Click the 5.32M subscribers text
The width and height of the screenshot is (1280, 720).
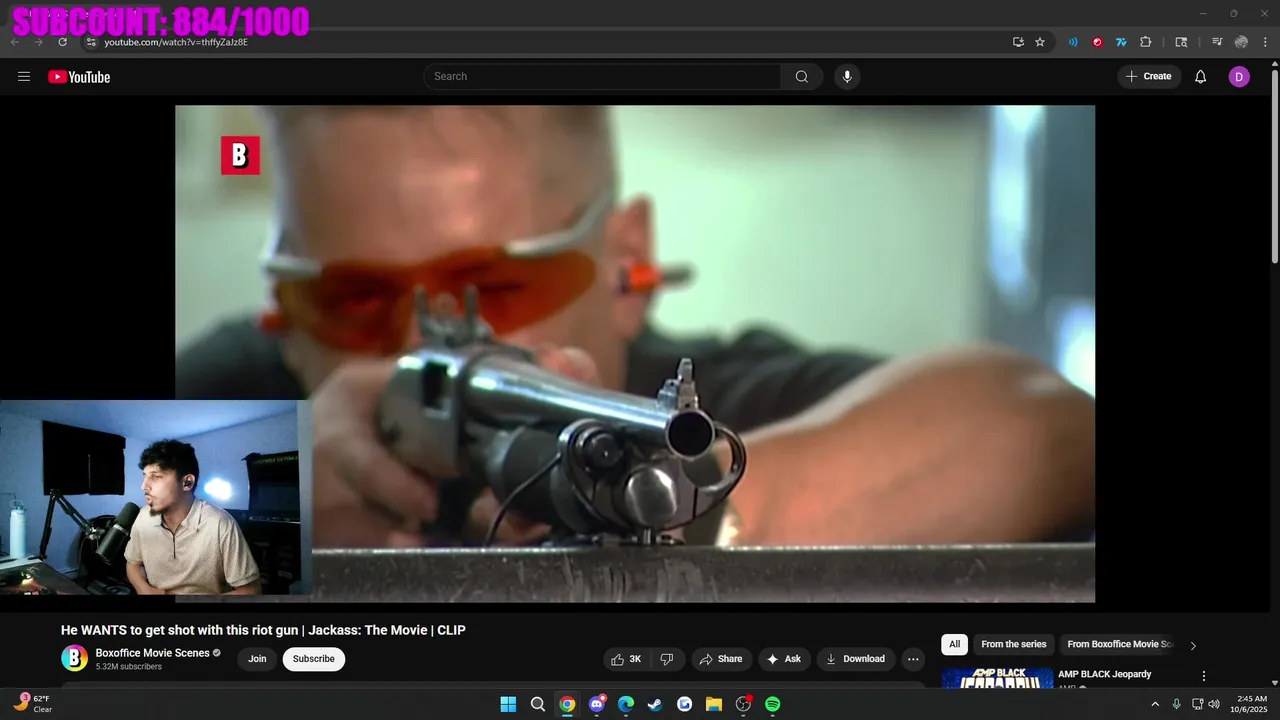(x=128, y=667)
